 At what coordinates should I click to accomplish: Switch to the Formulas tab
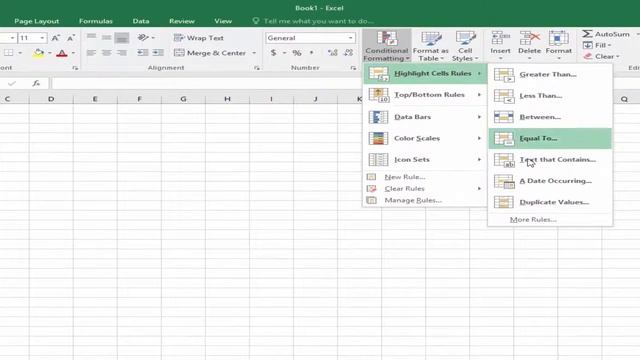[96, 21]
